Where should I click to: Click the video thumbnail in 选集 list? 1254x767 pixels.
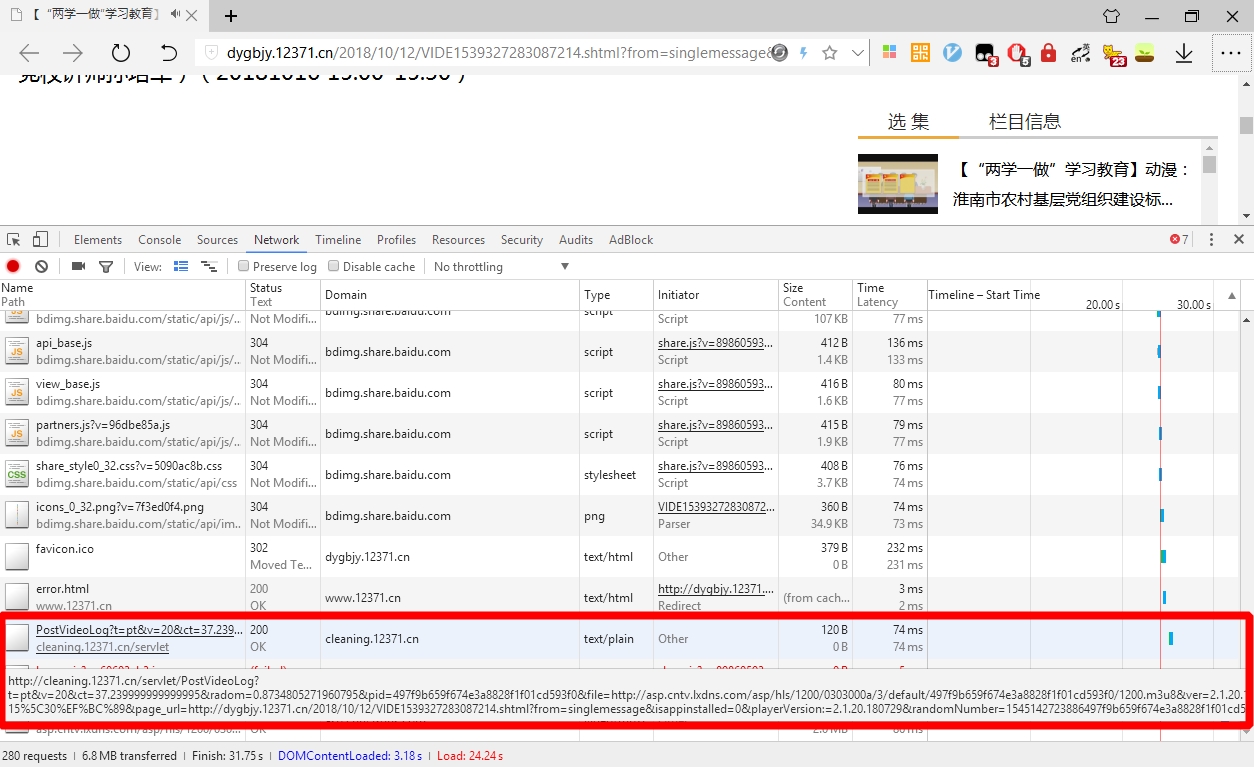click(898, 184)
